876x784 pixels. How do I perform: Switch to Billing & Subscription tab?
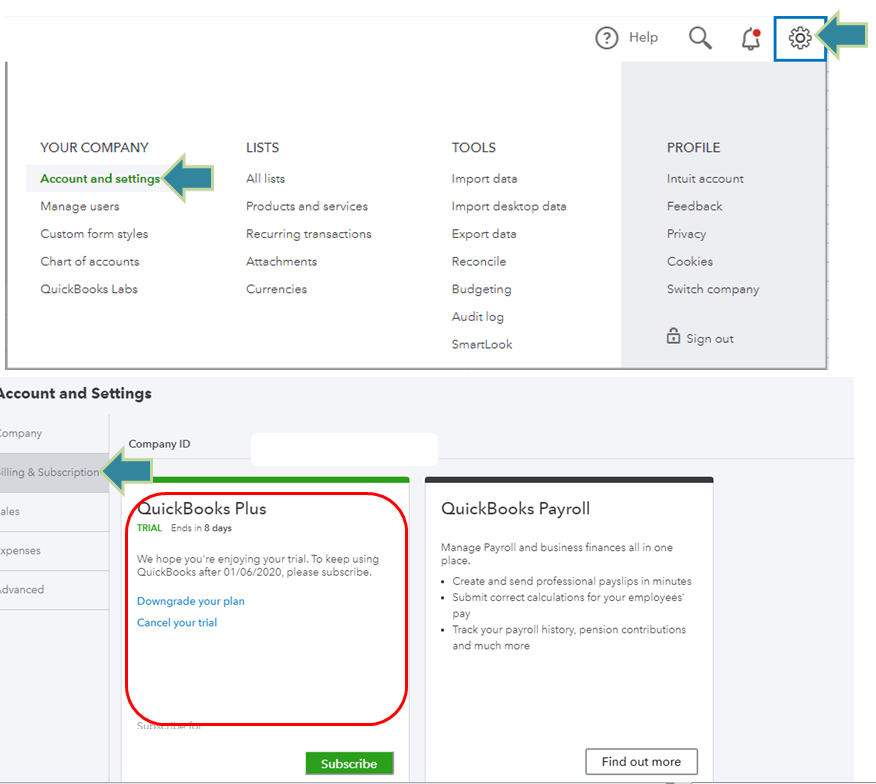click(x=54, y=473)
